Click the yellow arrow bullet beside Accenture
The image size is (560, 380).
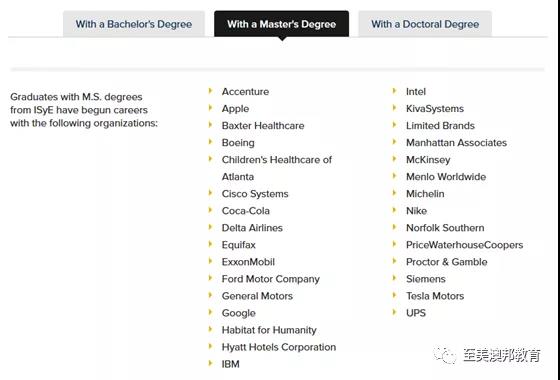coord(210,91)
